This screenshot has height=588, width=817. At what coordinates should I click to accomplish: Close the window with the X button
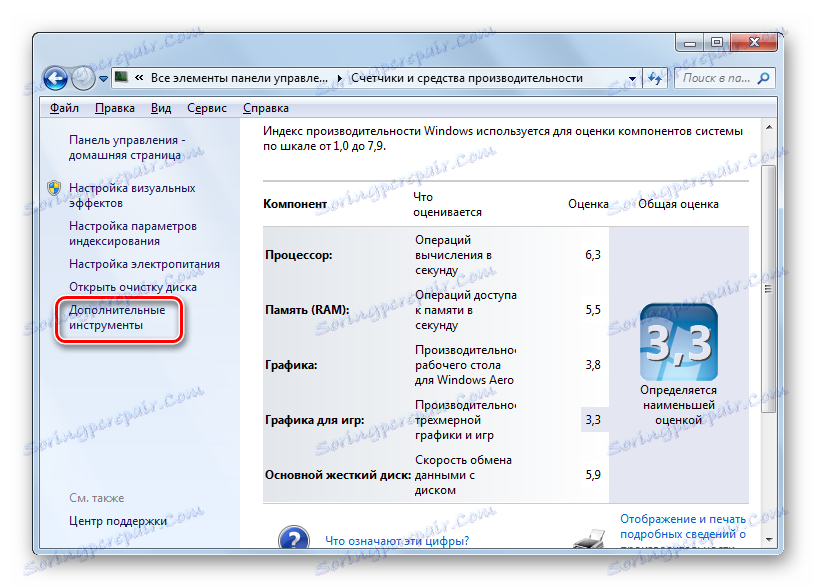[x=753, y=42]
